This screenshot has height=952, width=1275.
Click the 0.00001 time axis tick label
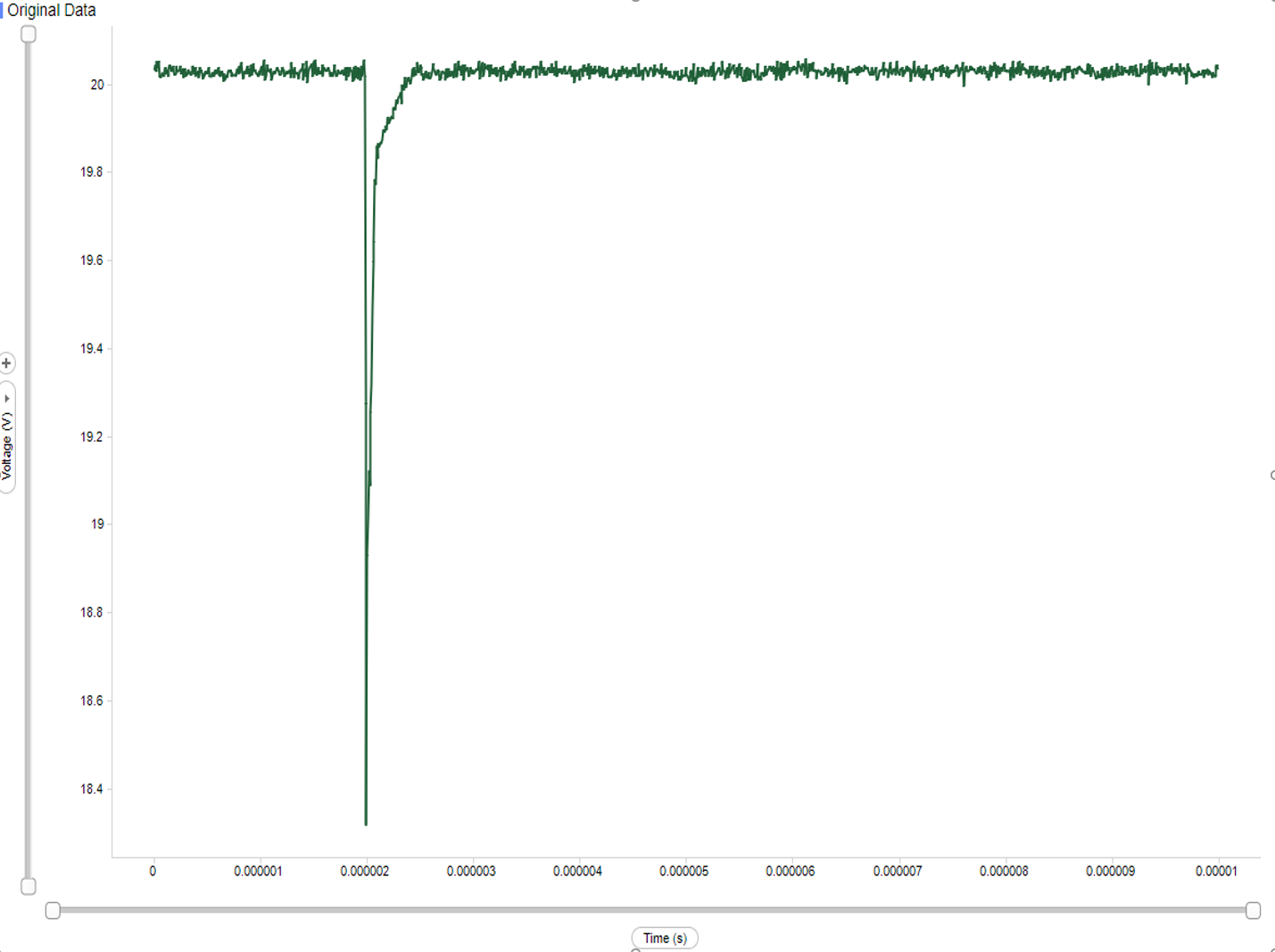(x=1216, y=871)
